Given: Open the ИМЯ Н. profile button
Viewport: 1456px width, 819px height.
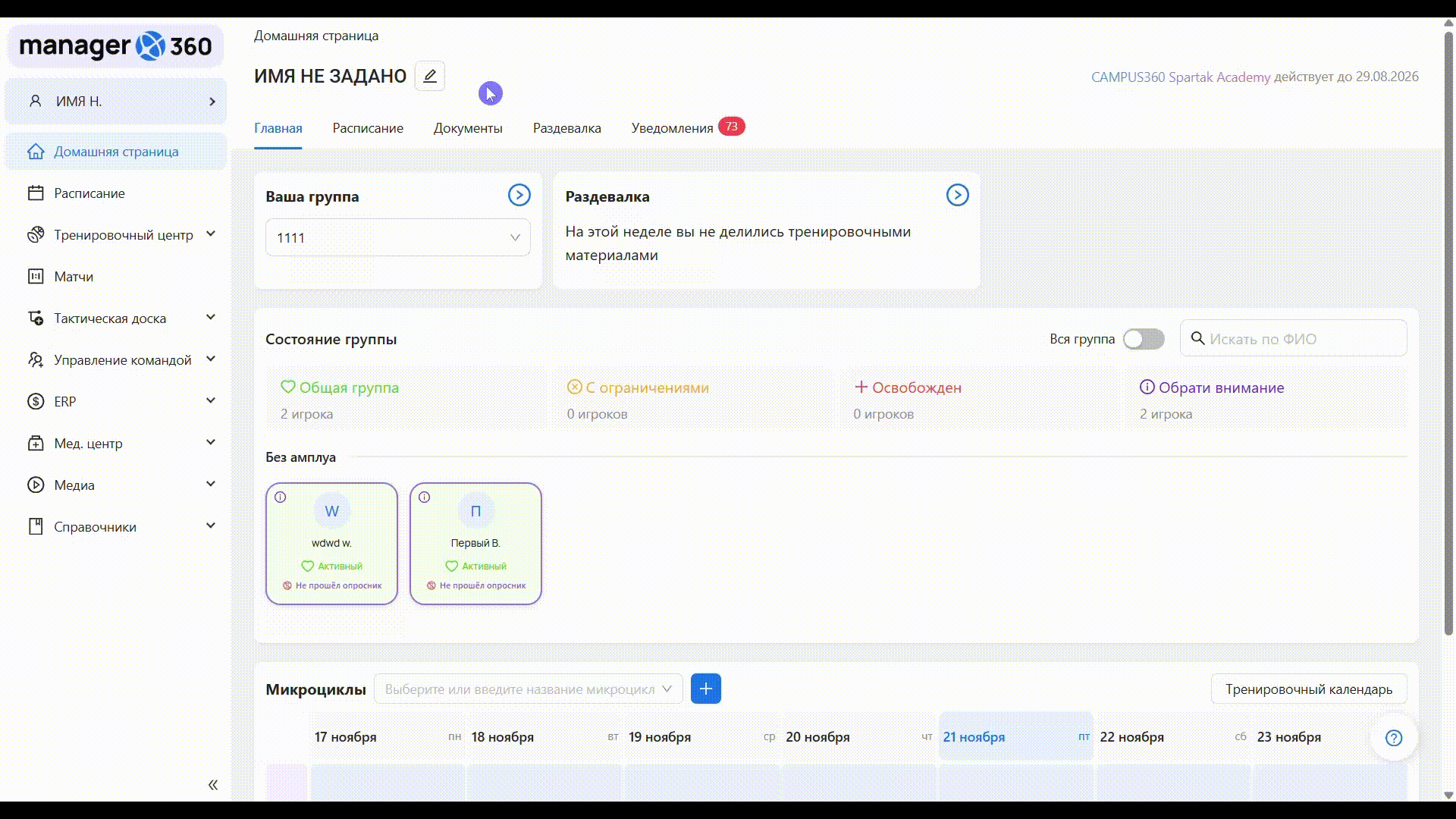Looking at the screenshot, I should [x=116, y=102].
